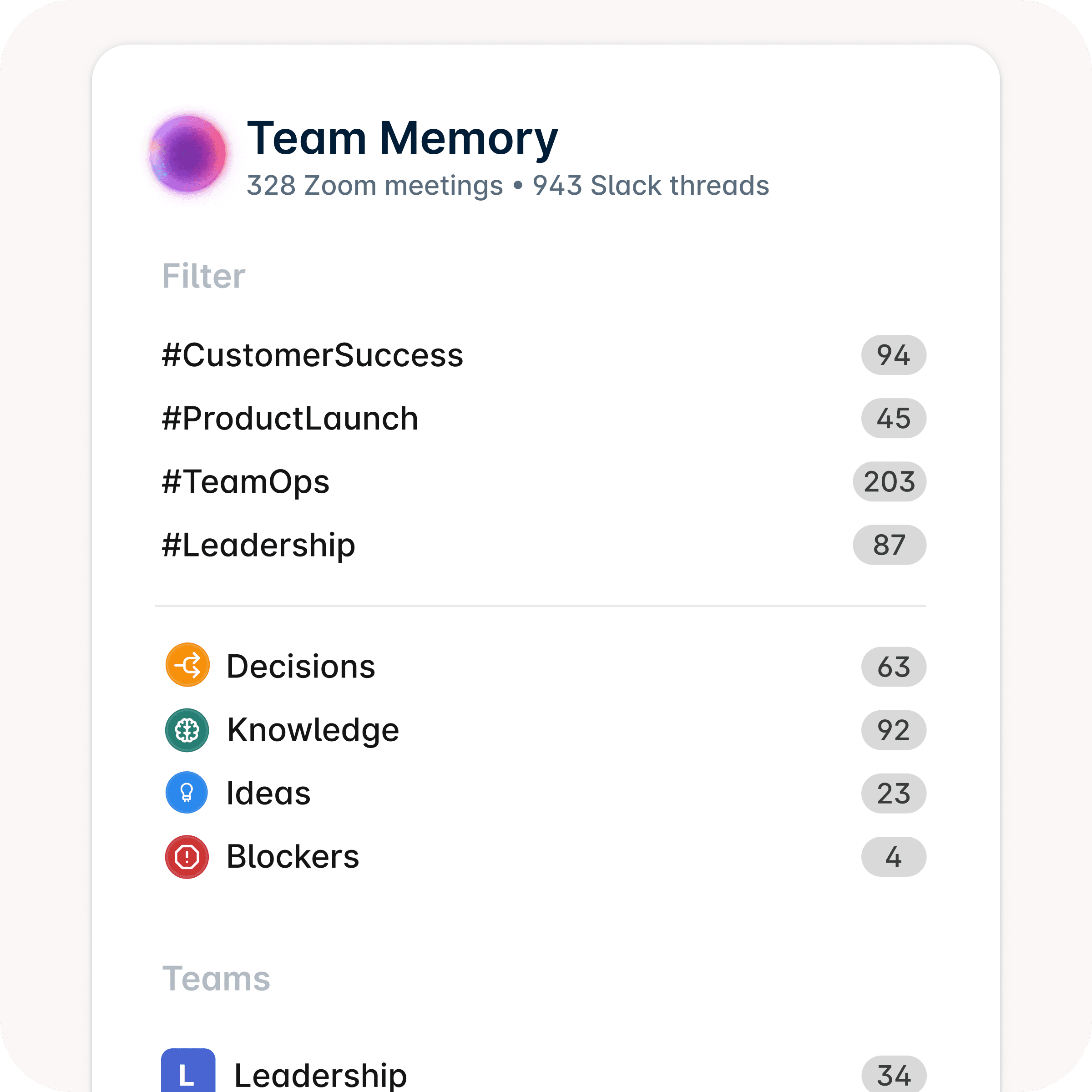Viewport: 1092px width, 1092px height.
Task: Click the orange Decisions fork icon
Action: 187,665
